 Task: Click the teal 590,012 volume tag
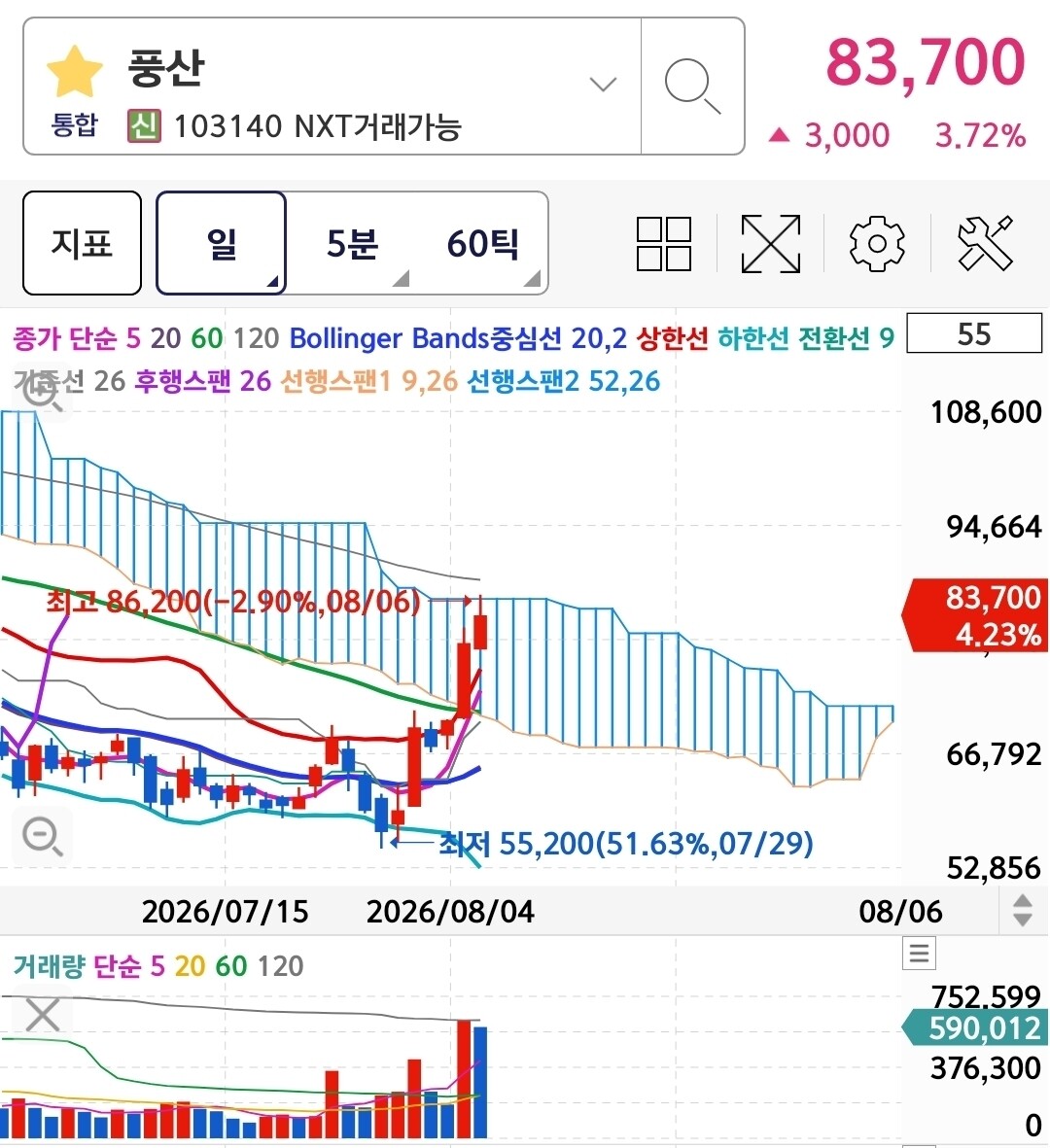pyautogui.click(x=976, y=1027)
